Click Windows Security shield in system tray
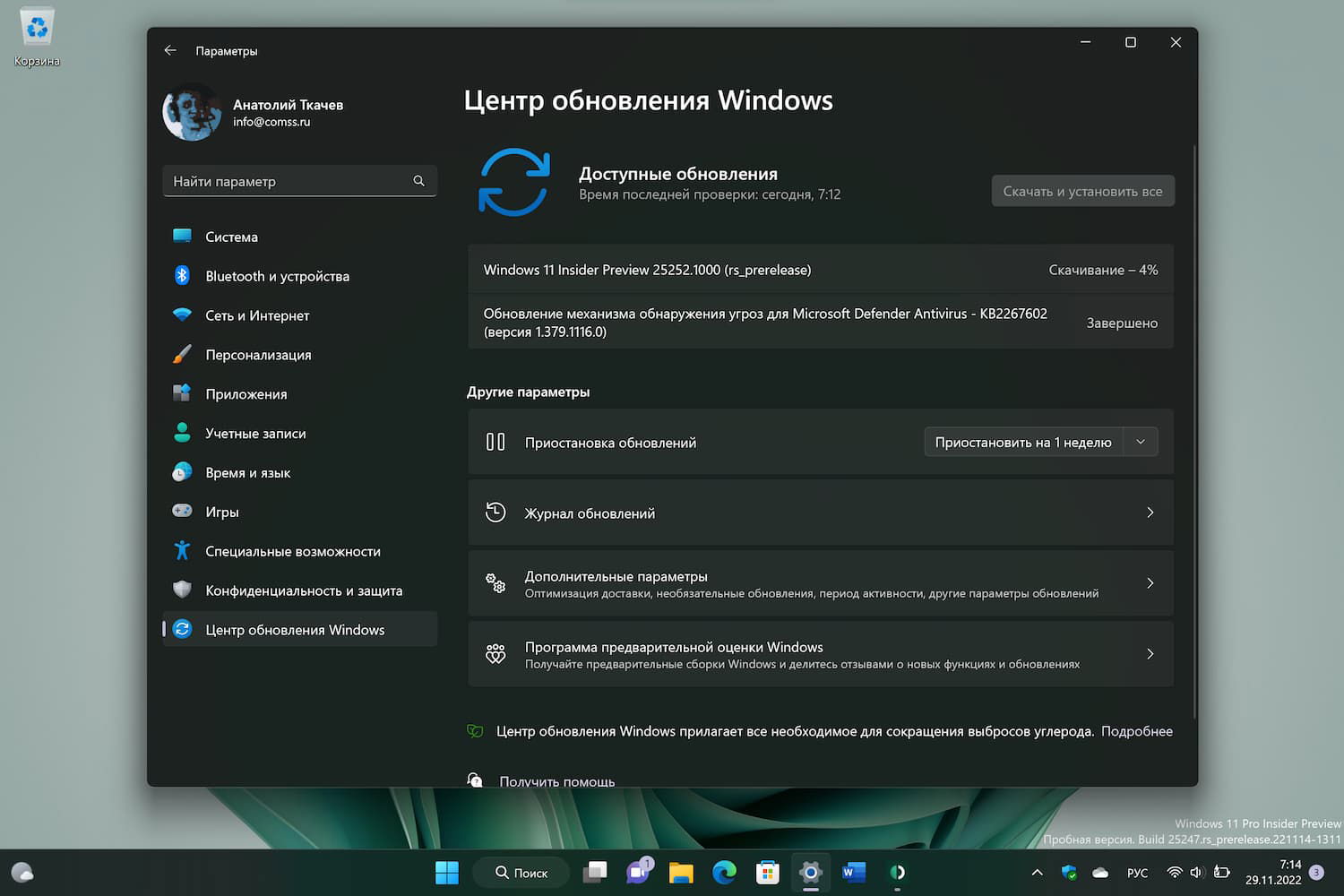Image resolution: width=1344 pixels, height=896 pixels. (x=1069, y=872)
